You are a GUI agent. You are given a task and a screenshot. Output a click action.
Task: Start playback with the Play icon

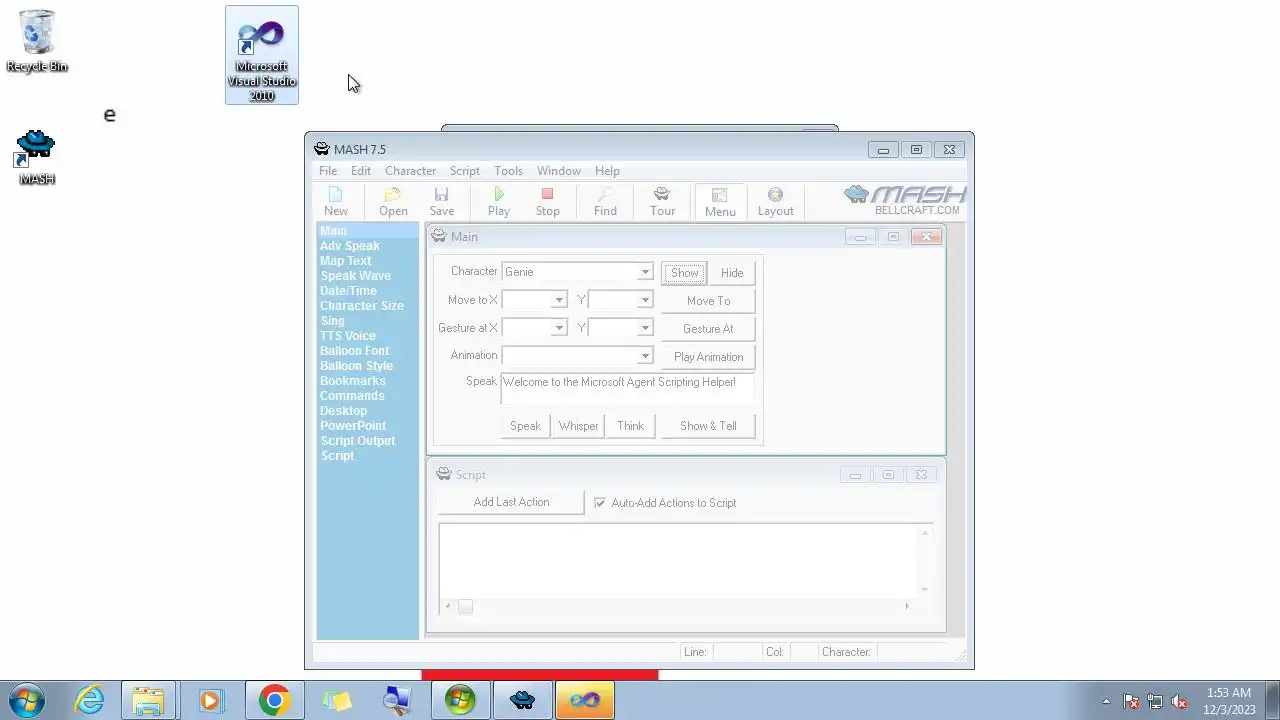pos(499,201)
